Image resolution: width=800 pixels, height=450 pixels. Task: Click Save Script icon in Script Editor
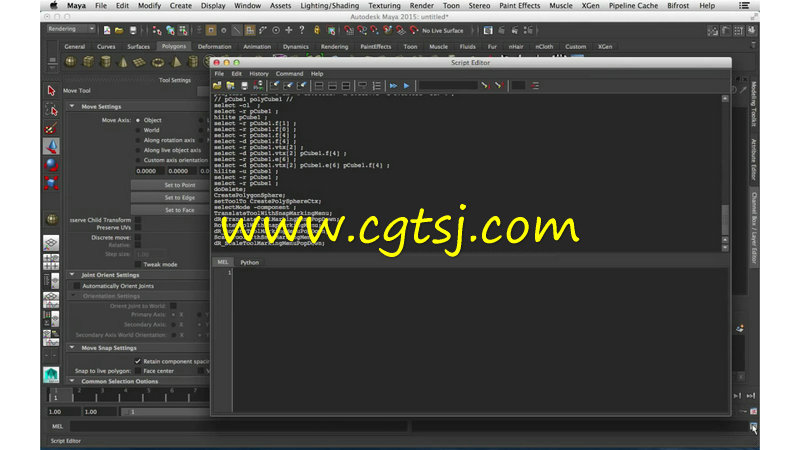(244, 86)
